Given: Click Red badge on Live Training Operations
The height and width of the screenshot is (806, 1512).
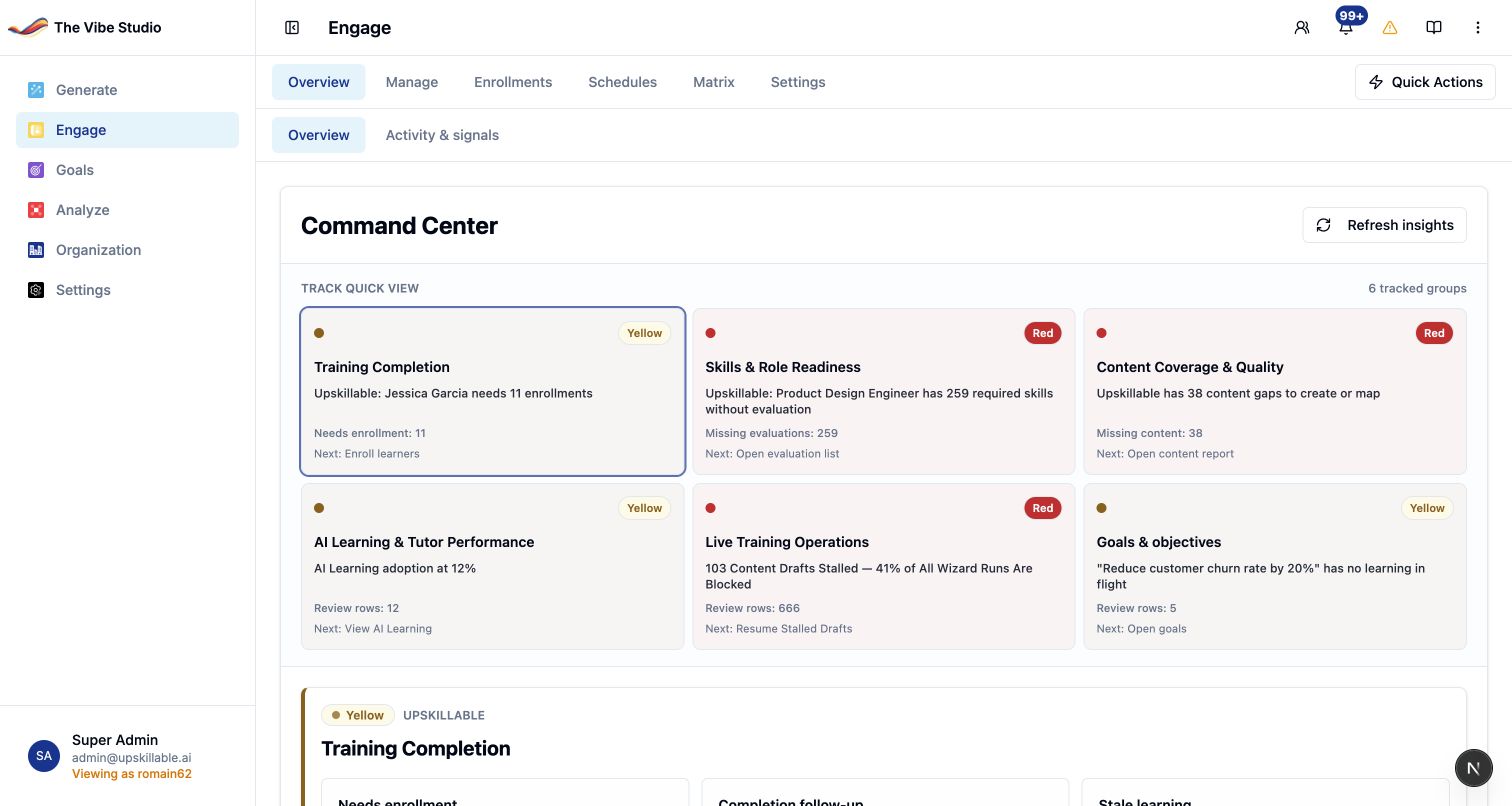Looking at the screenshot, I should click(x=1043, y=508).
